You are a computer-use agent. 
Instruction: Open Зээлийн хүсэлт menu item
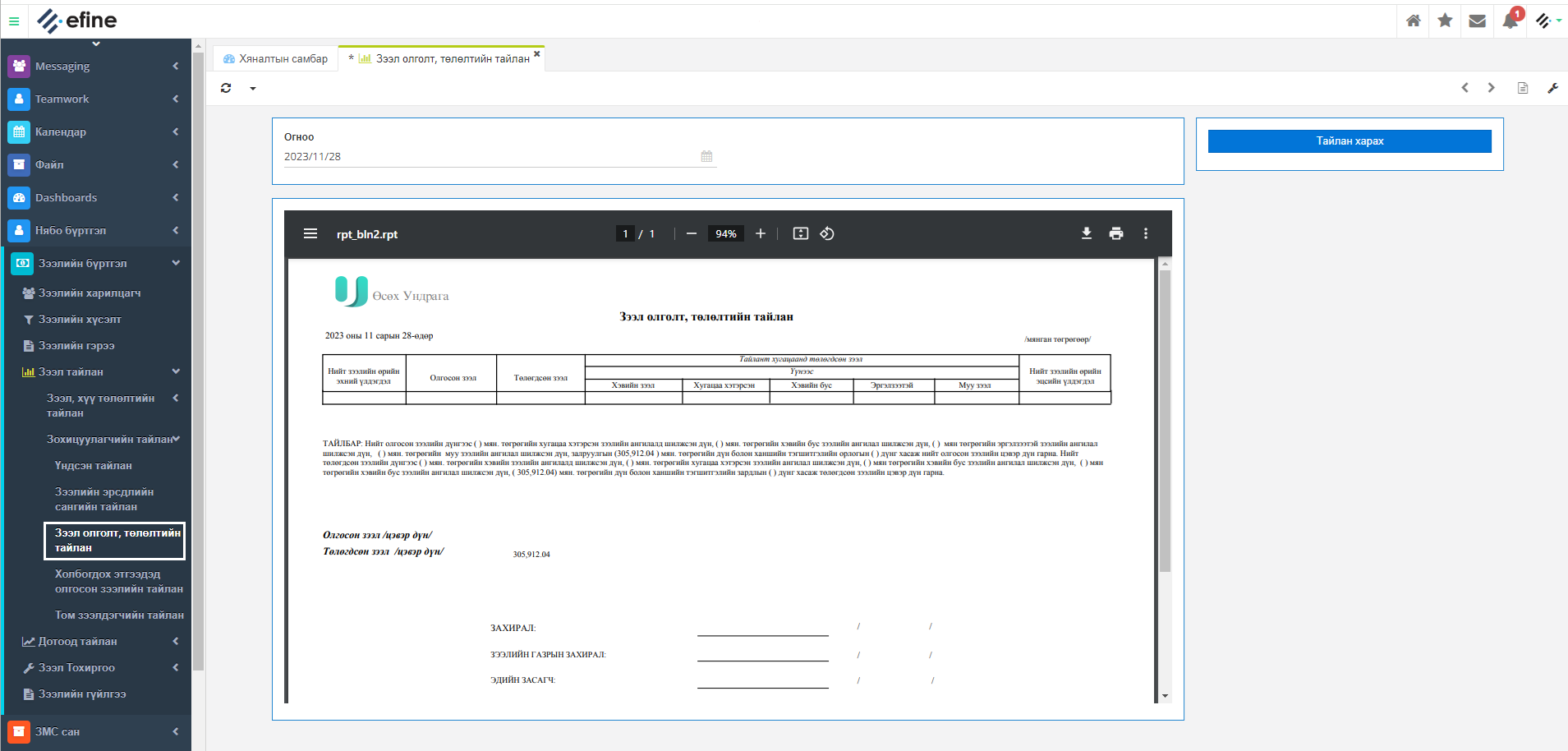point(80,319)
